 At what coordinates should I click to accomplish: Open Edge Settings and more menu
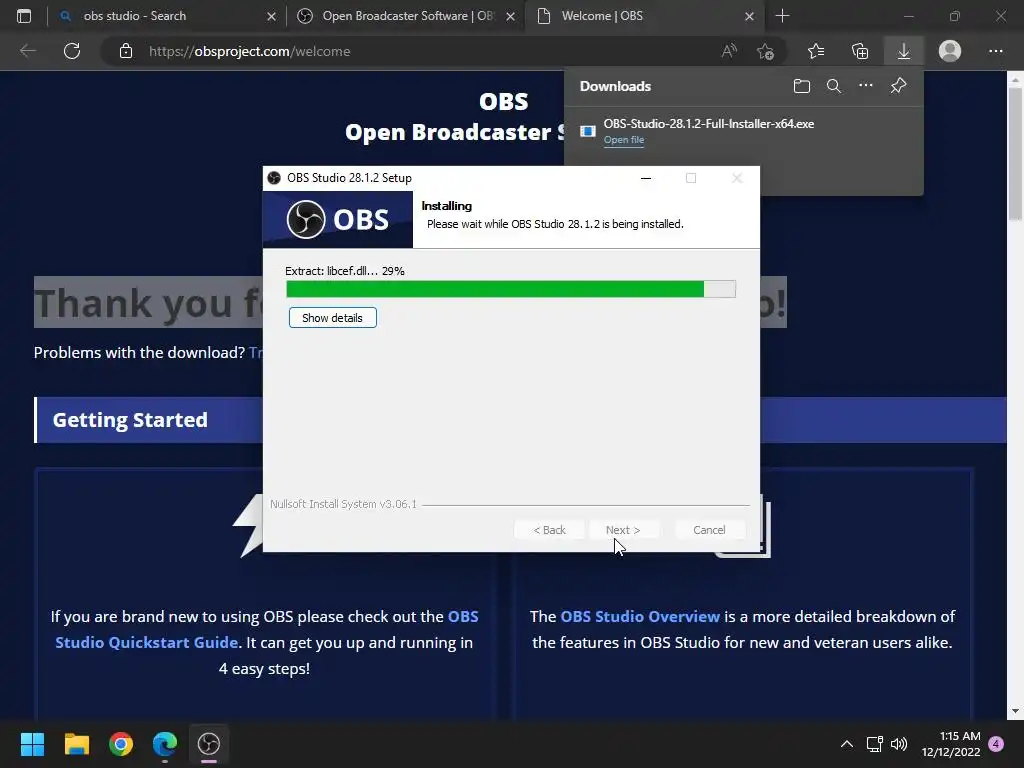995,51
